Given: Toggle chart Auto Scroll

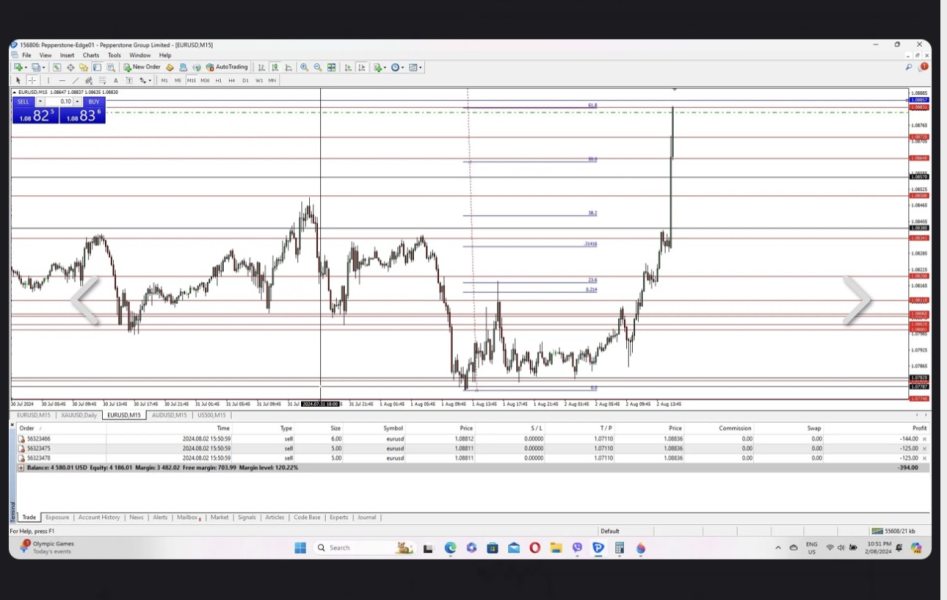Looking at the screenshot, I should [348, 68].
